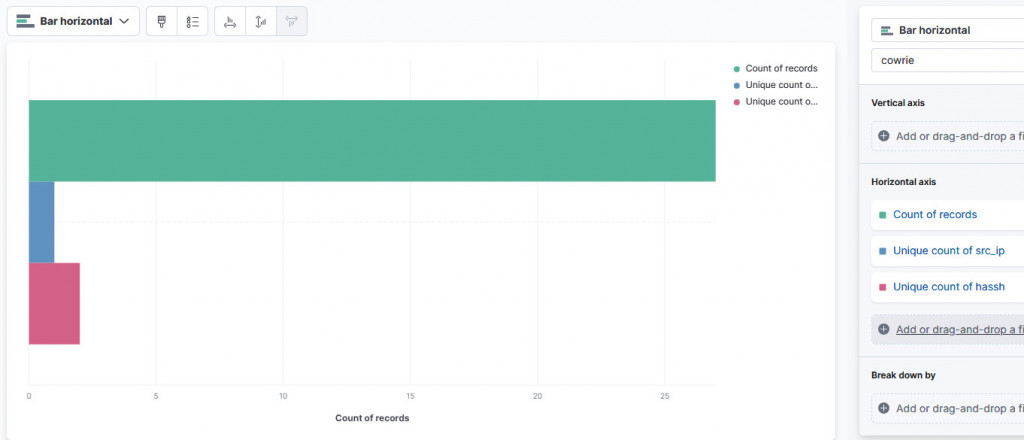Toggle blue Unique count legend entry
The image size is (1024, 440).
click(x=781, y=85)
